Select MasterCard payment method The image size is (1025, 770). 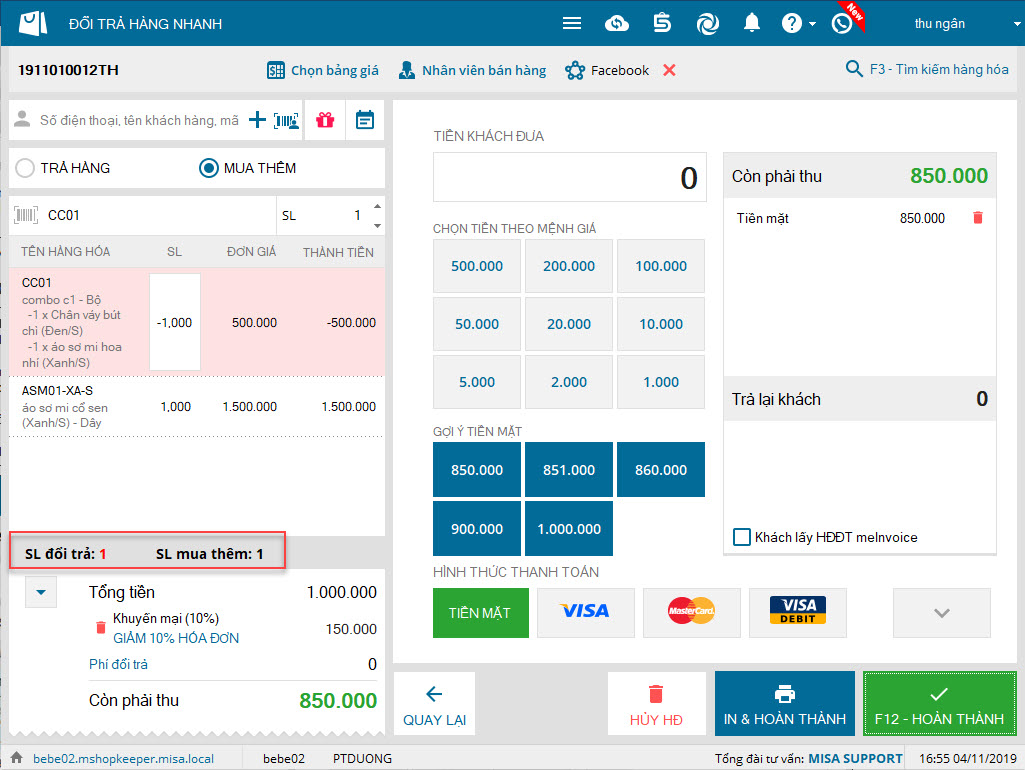[692, 613]
